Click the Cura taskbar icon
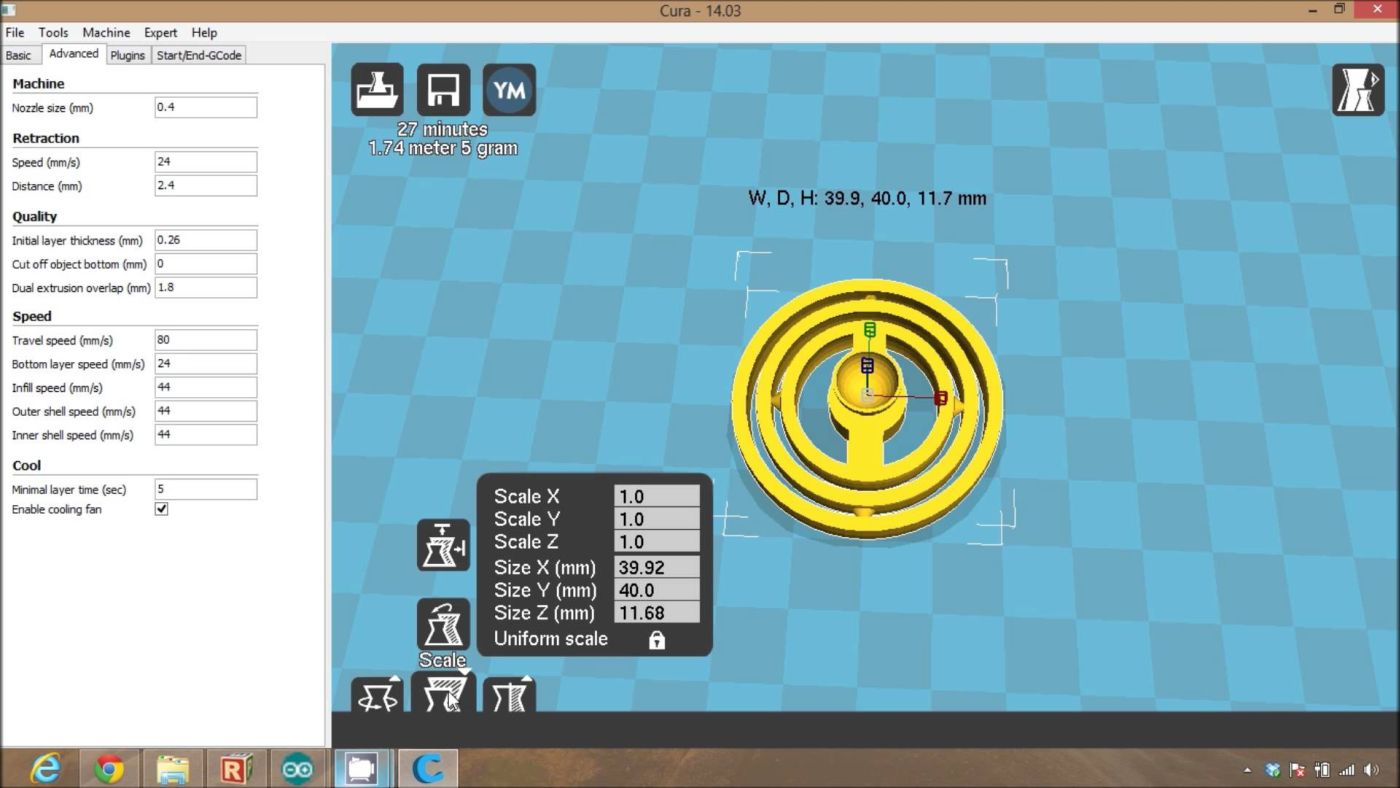Viewport: 1400px width, 788px height. coord(428,768)
